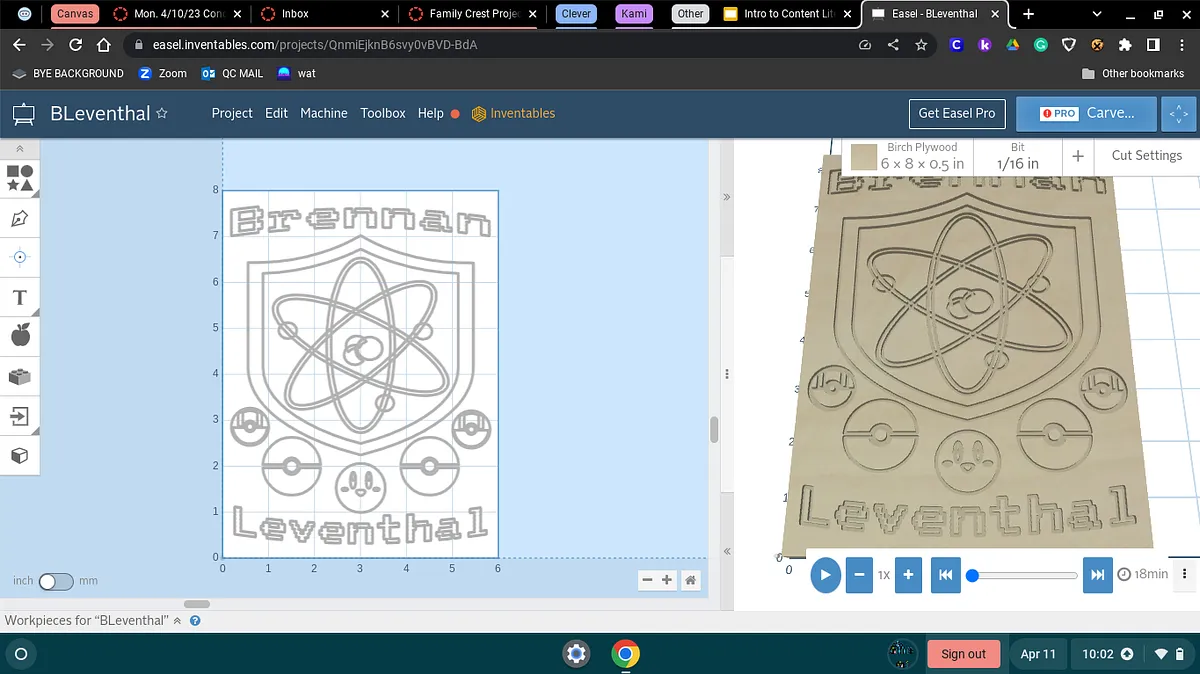Open the Apps brick icon

point(20,376)
